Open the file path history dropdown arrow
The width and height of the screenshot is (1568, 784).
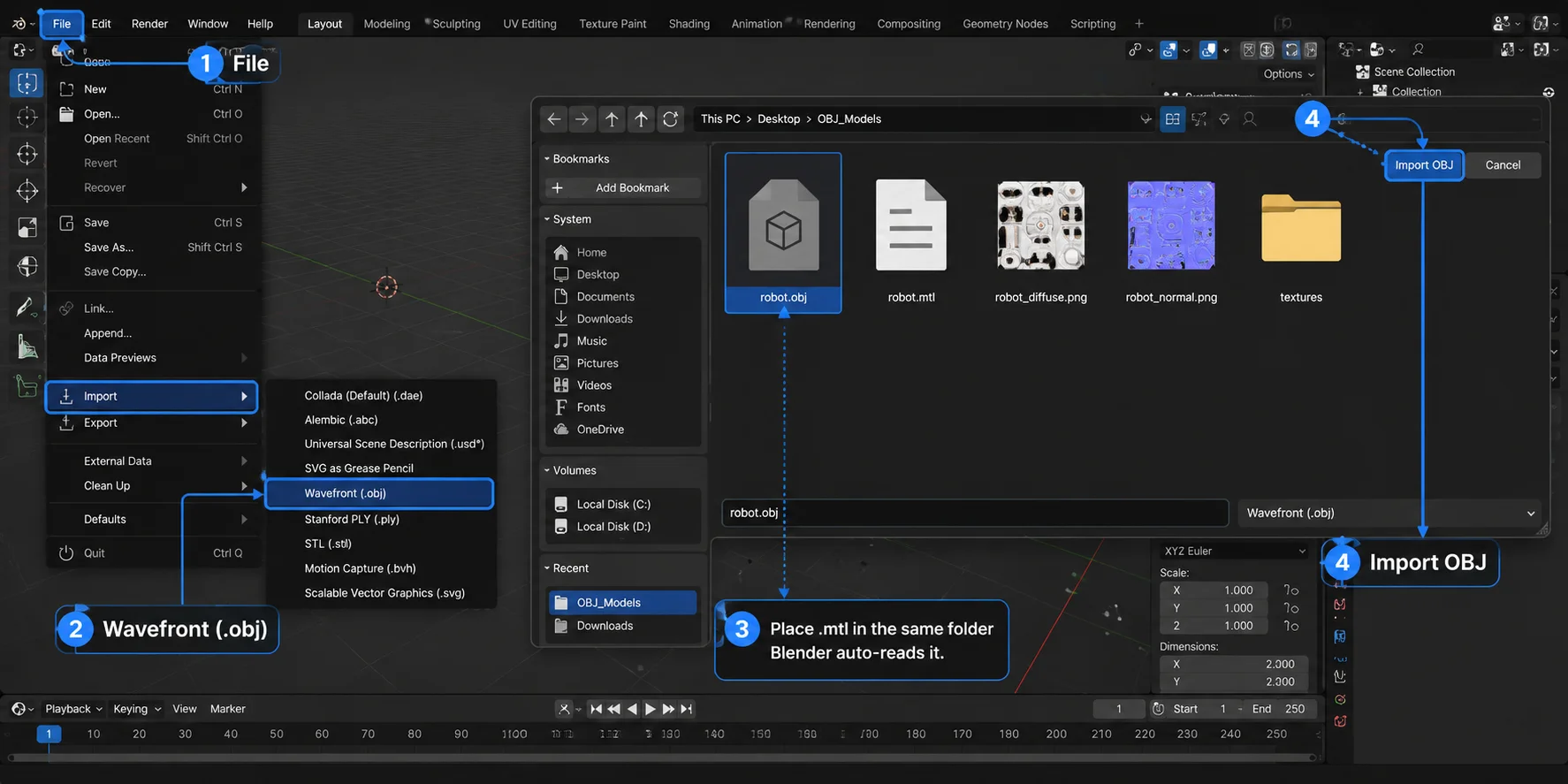[1146, 119]
